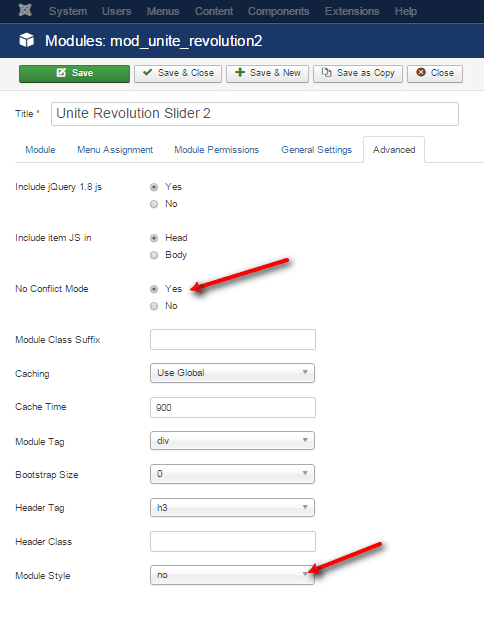The width and height of the screenshot is (484, 620).
Task: Open the Components menu
Action: tap(278, 11)
